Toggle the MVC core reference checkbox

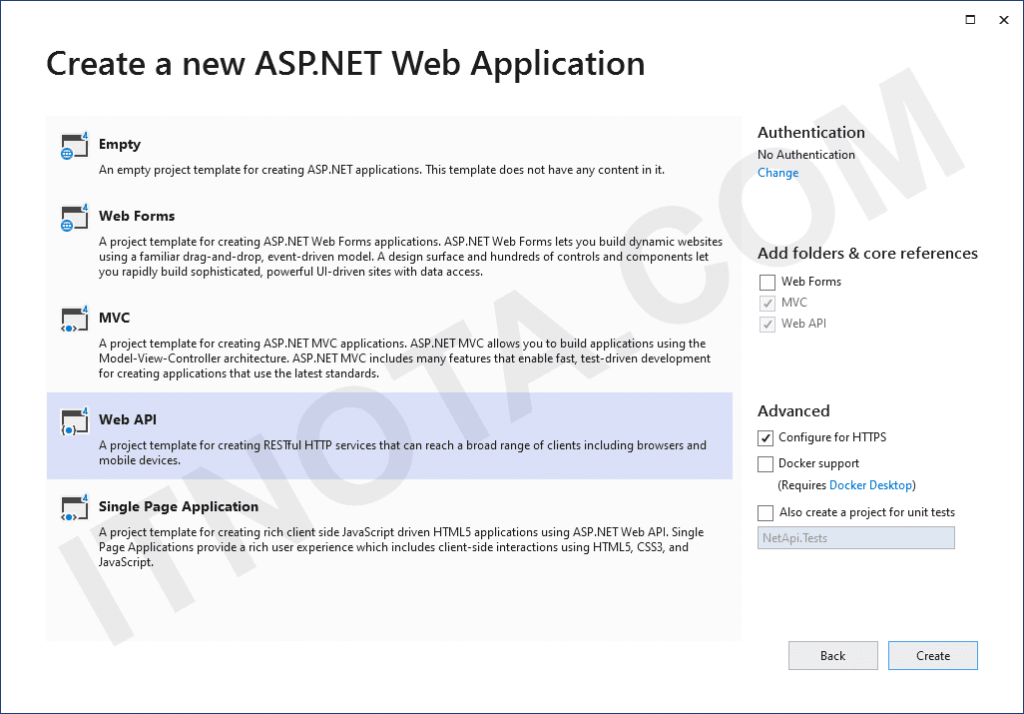(766, 302)
